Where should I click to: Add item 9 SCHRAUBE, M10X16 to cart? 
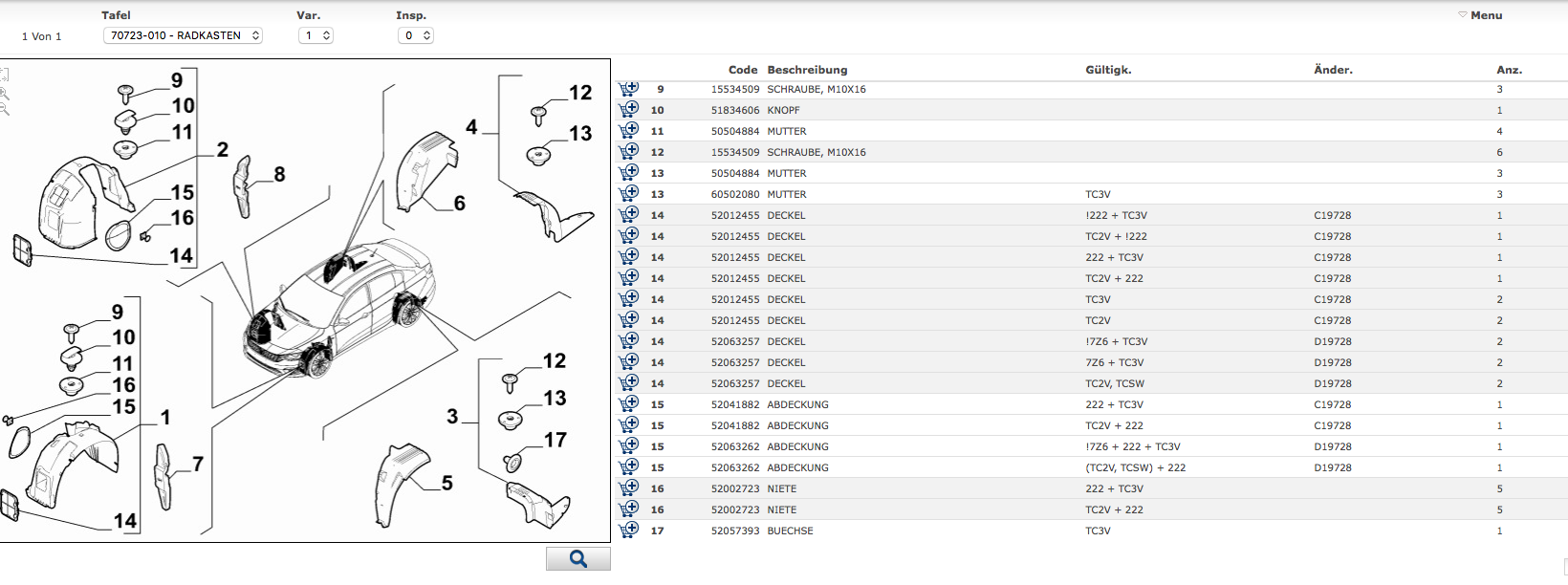[x=628, y=89]
